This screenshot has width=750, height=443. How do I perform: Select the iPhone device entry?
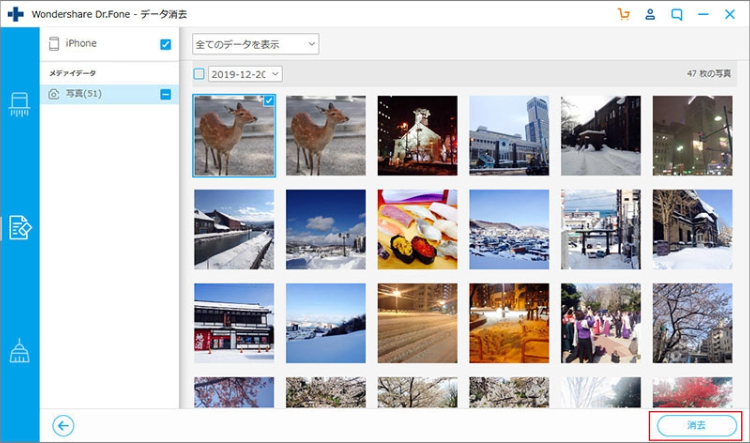pyautogui.click(x=80, y=44)
